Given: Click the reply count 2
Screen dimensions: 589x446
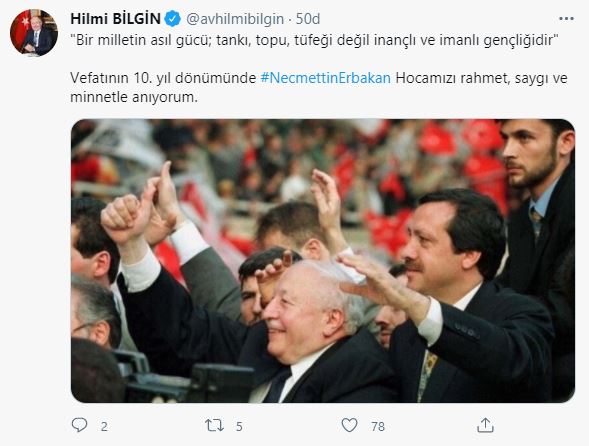Looking at the screenshot, I should pyautogui.click(x=104, y=426).
